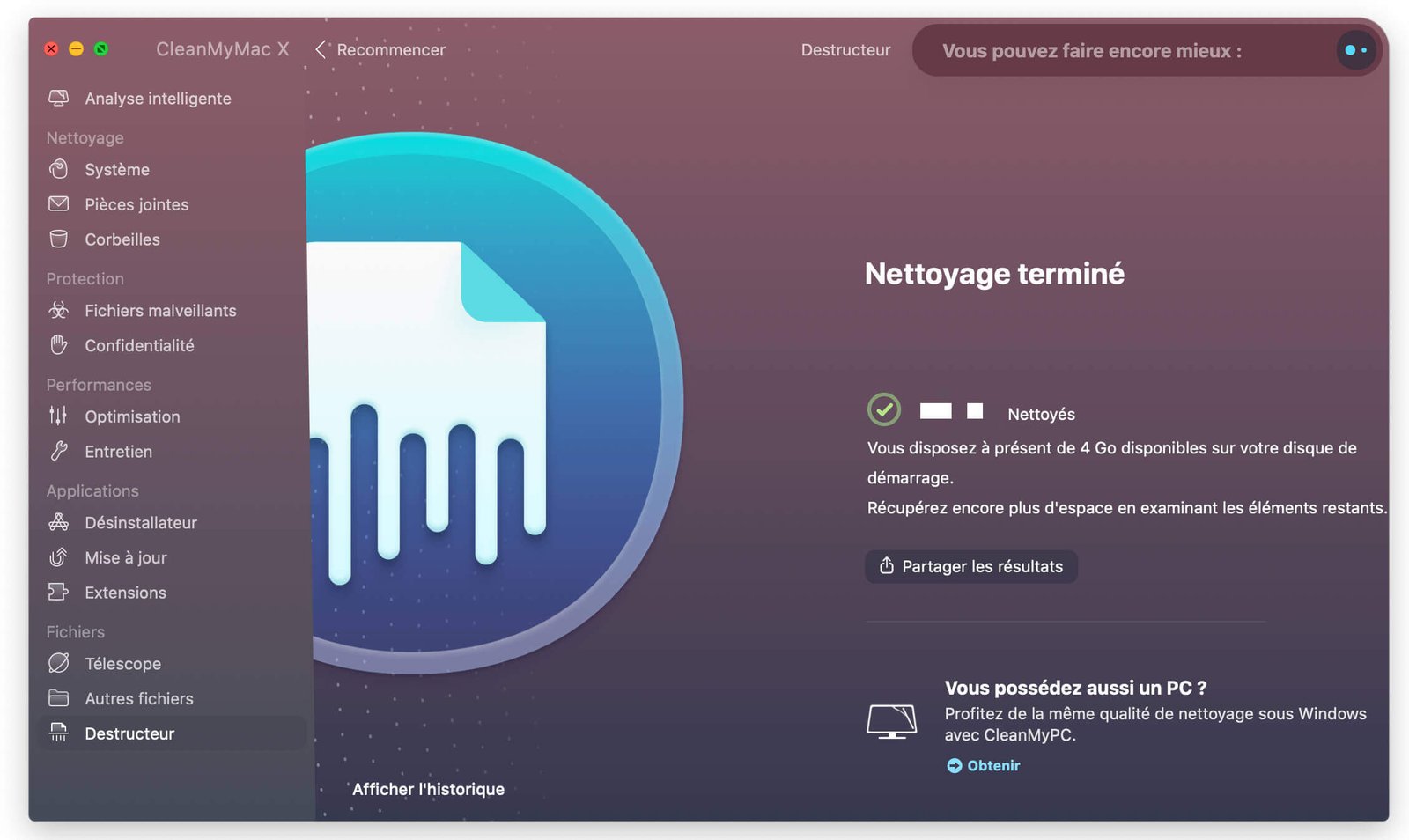Click the Fichiers malveillants biohazard icon
Viewport: 1409px width, 840px height.
click(58, 310)
